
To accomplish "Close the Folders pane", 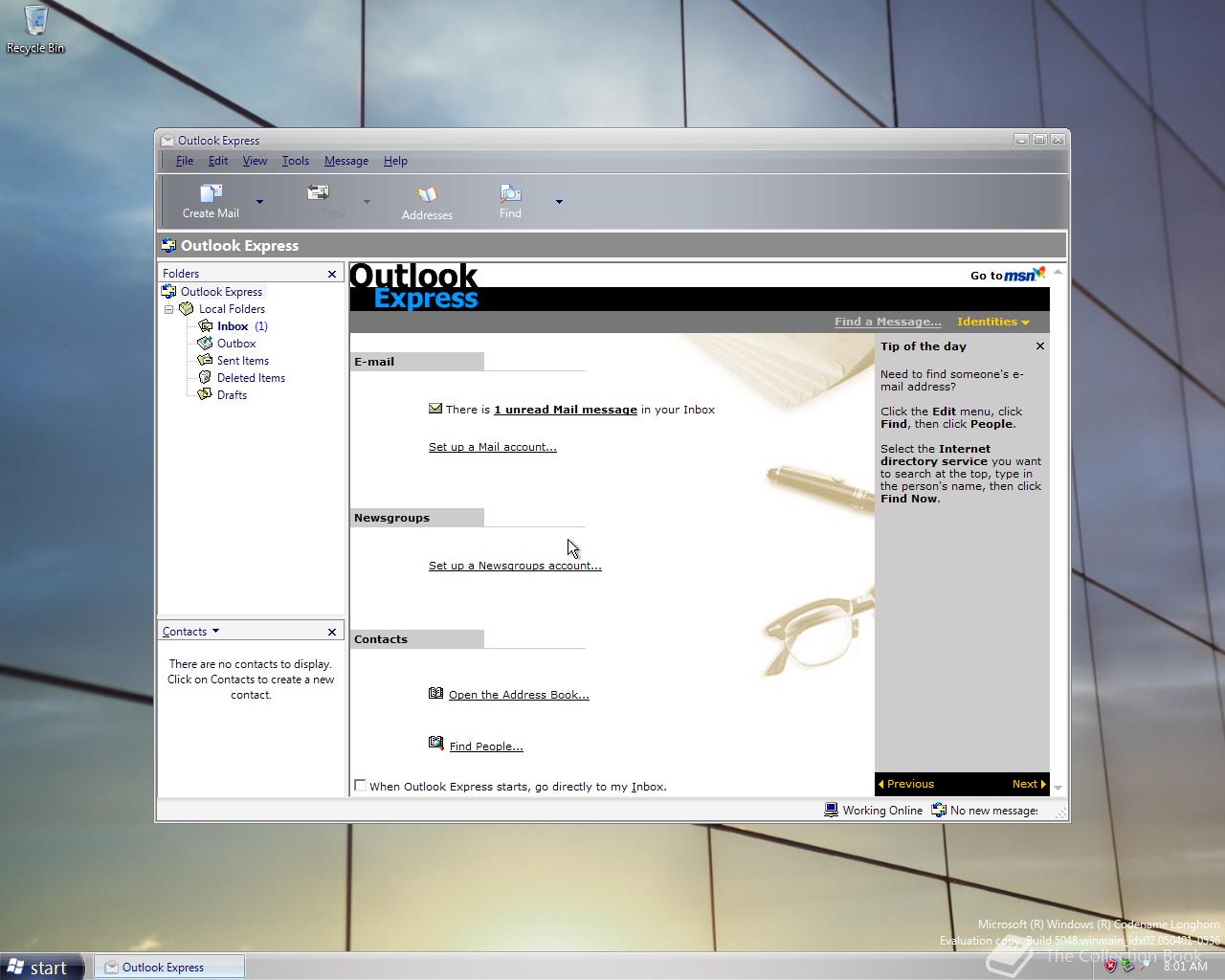I will (332, 275).
